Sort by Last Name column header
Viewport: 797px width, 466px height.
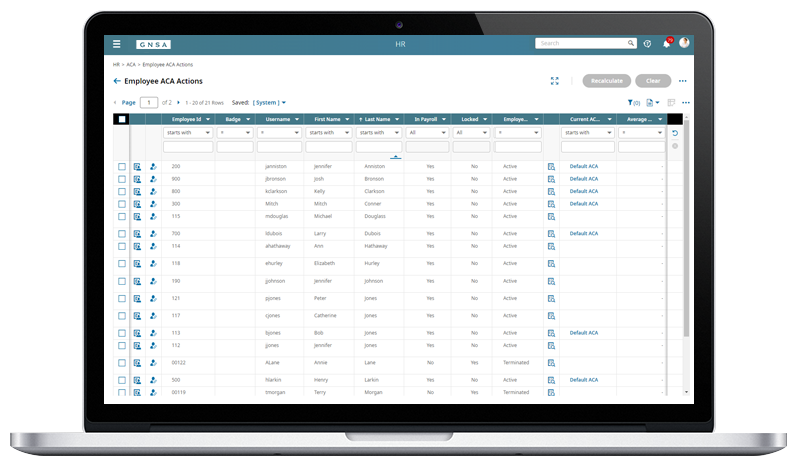377,119
